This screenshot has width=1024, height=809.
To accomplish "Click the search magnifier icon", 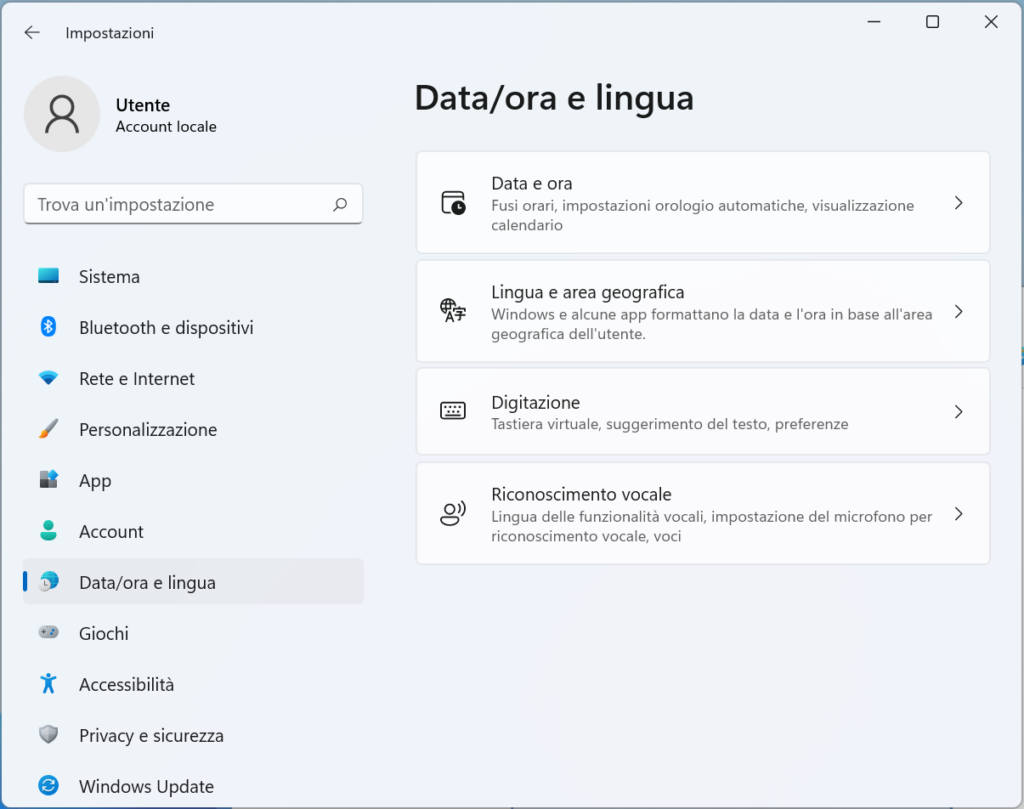I will coord(340,204).
